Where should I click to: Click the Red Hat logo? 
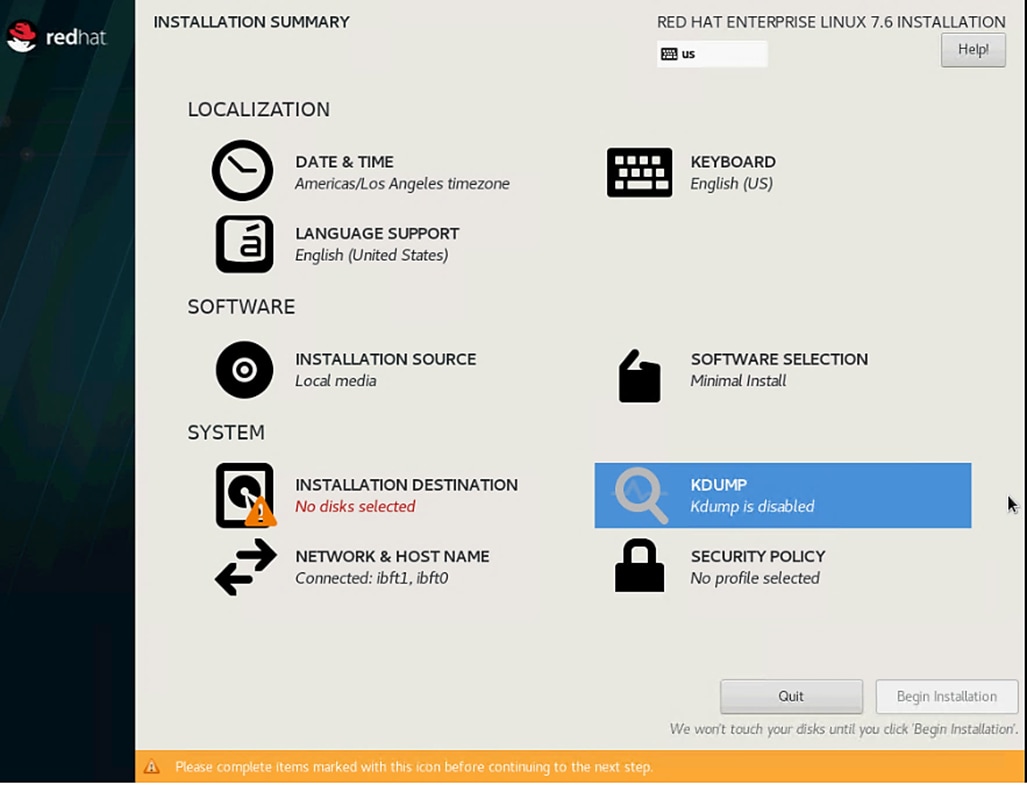56,37
